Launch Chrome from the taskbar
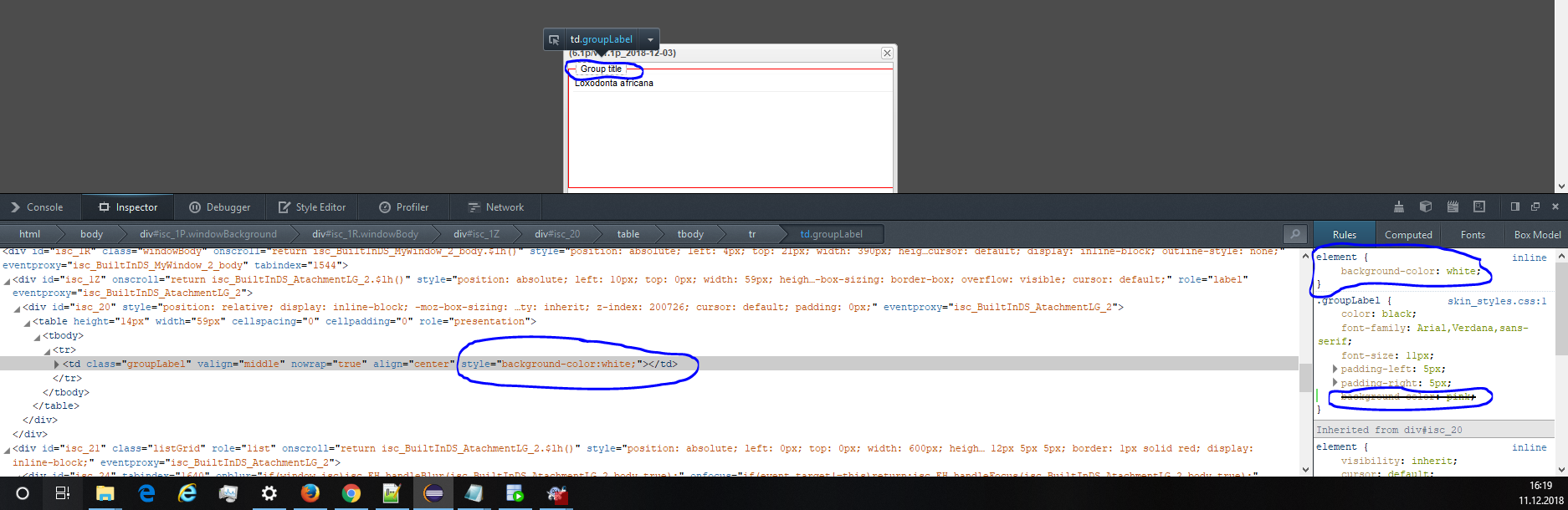Viewport: 1568px width, 510px height. (351, 493)
